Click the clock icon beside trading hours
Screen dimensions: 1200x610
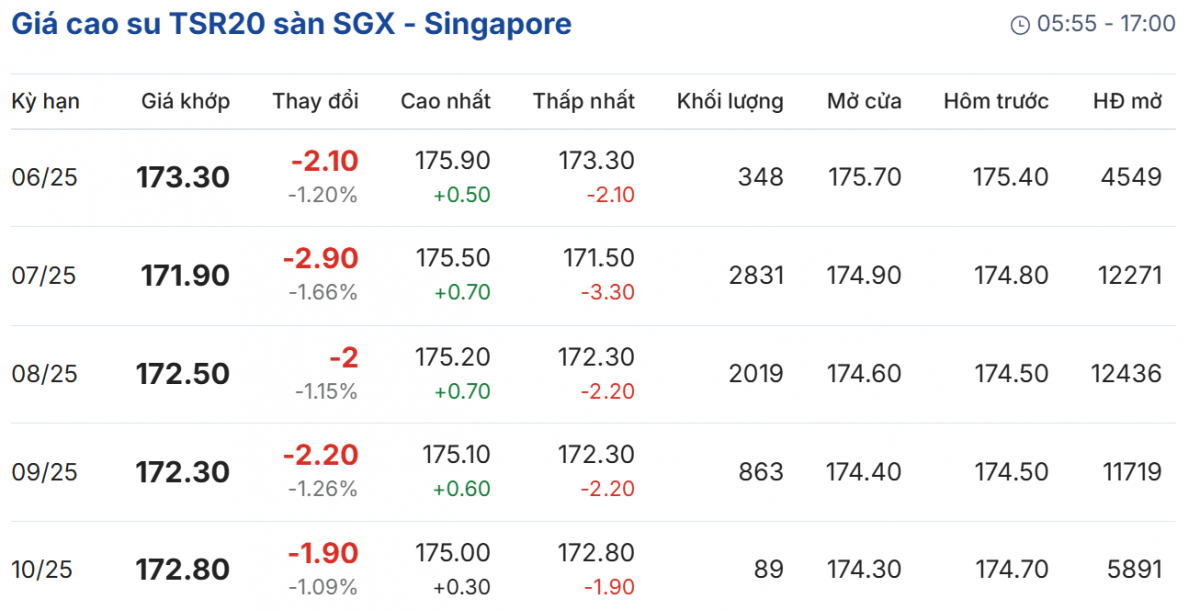tap(1020, 25)
